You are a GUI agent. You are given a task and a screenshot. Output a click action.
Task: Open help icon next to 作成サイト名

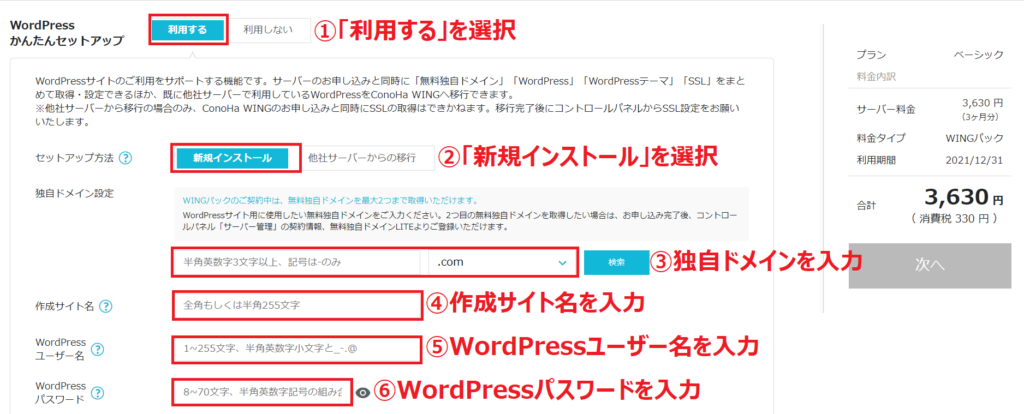pos(106,306)
